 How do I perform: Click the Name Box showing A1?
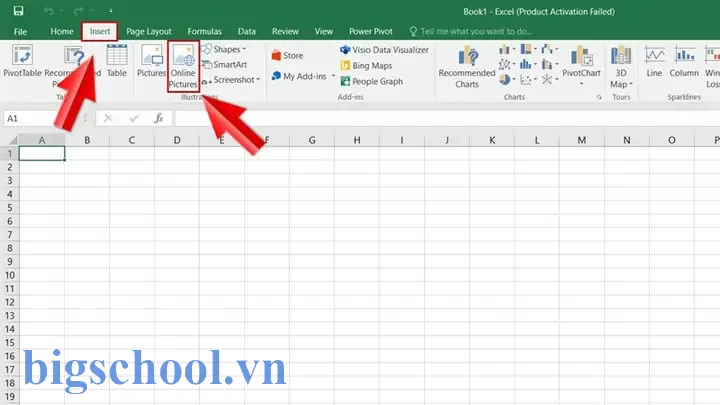coord(40,118)
